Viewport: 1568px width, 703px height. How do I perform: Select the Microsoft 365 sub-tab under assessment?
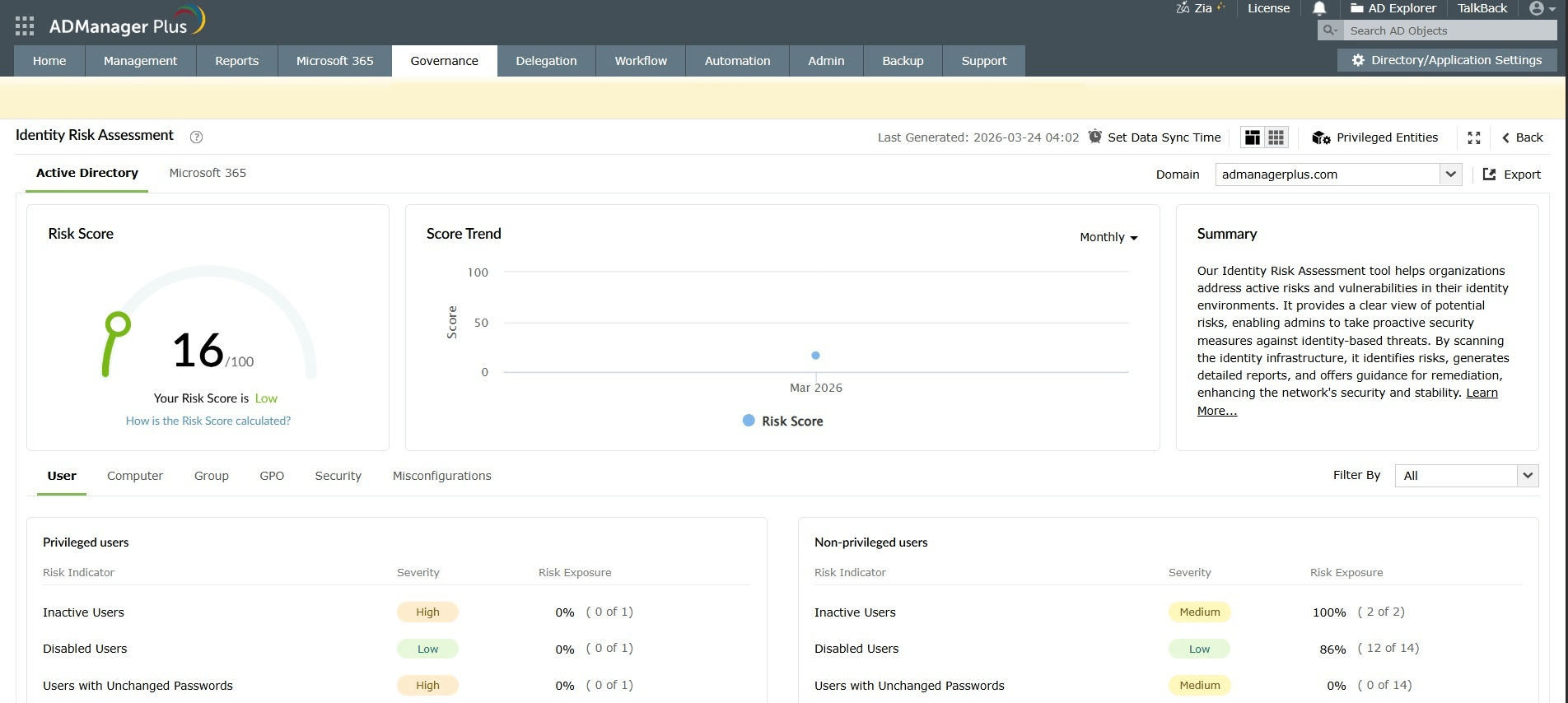coord(208,173)
